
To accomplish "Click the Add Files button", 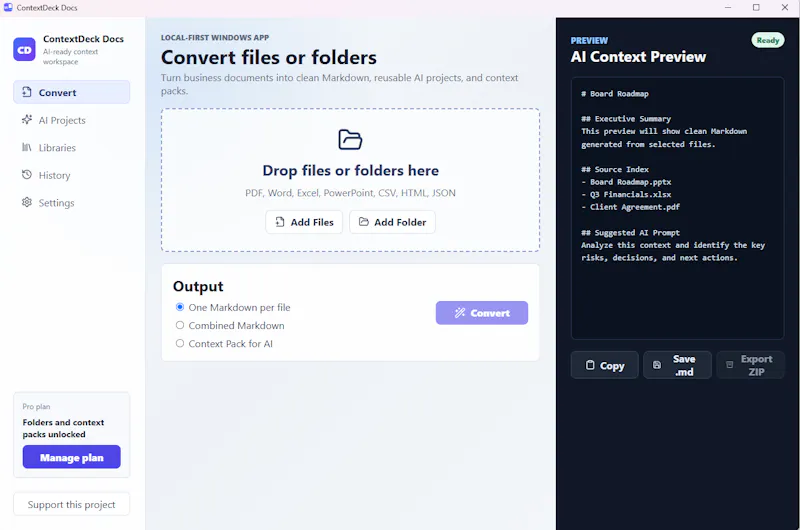I will pyautogui.click(x=304, y=222).
